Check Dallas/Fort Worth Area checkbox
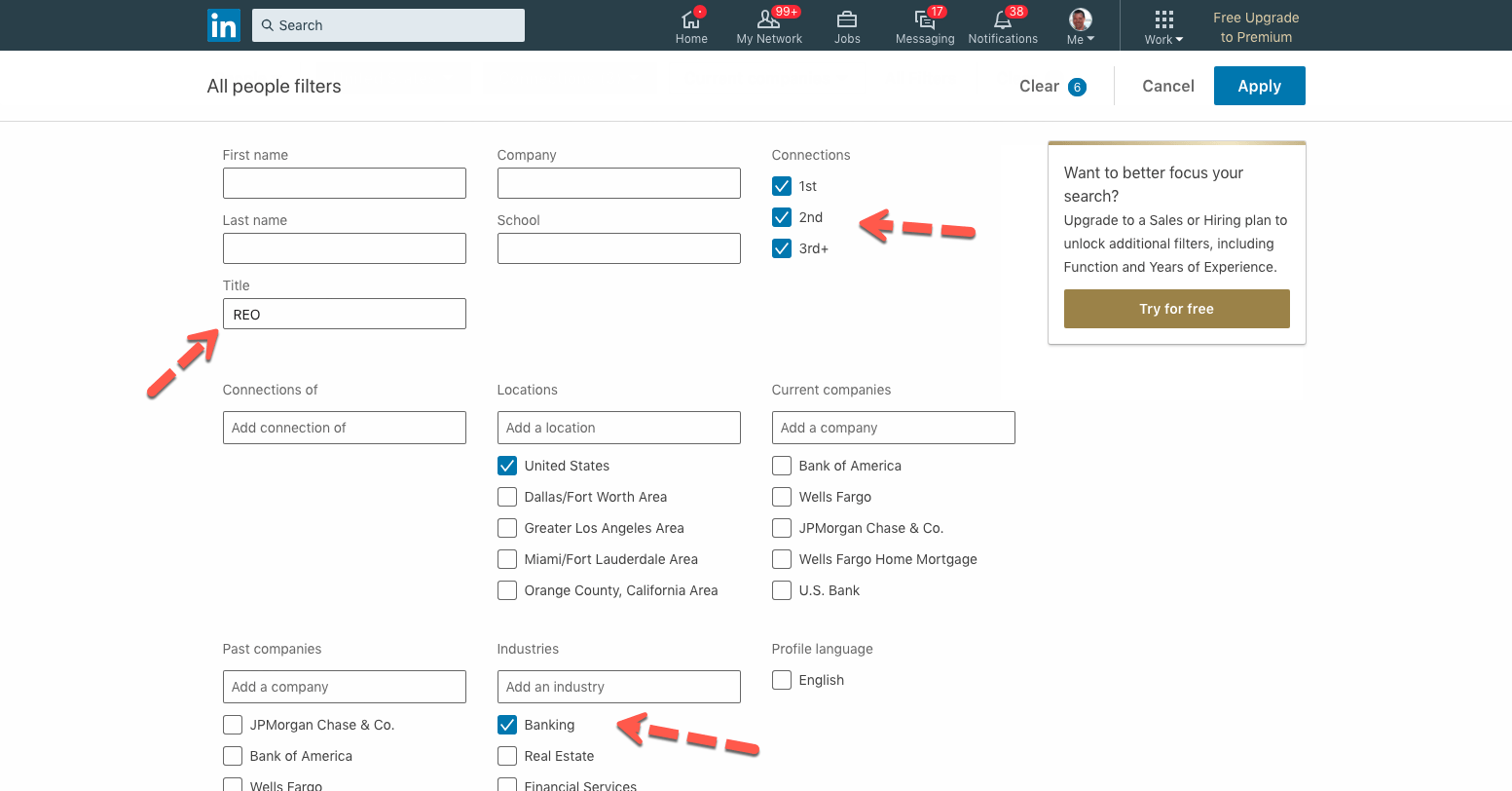This screenshot has height=791, width=1512. 506,497
